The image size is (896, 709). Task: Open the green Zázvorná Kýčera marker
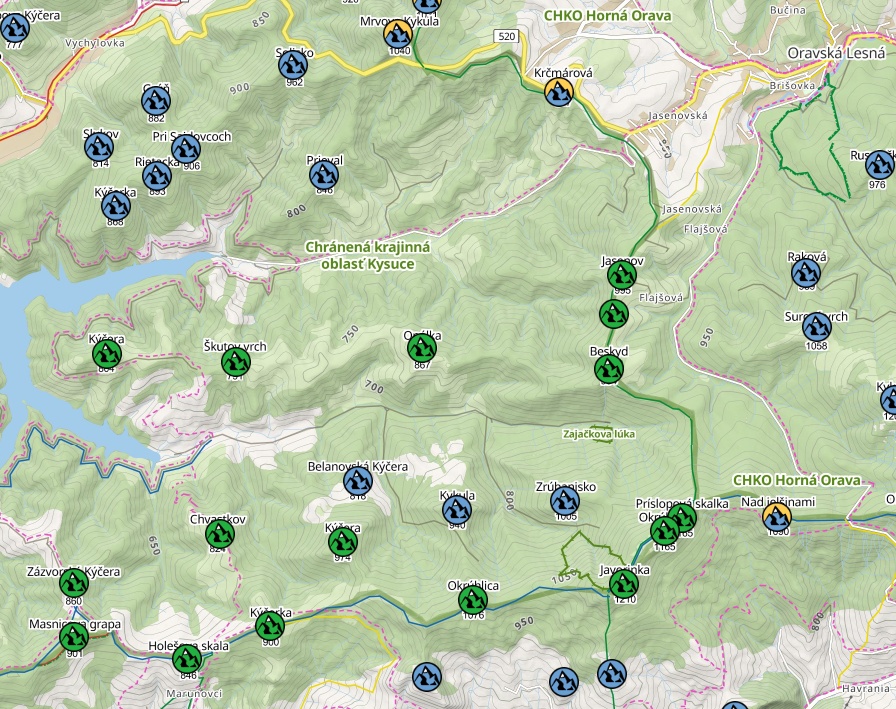coord(73,584)
